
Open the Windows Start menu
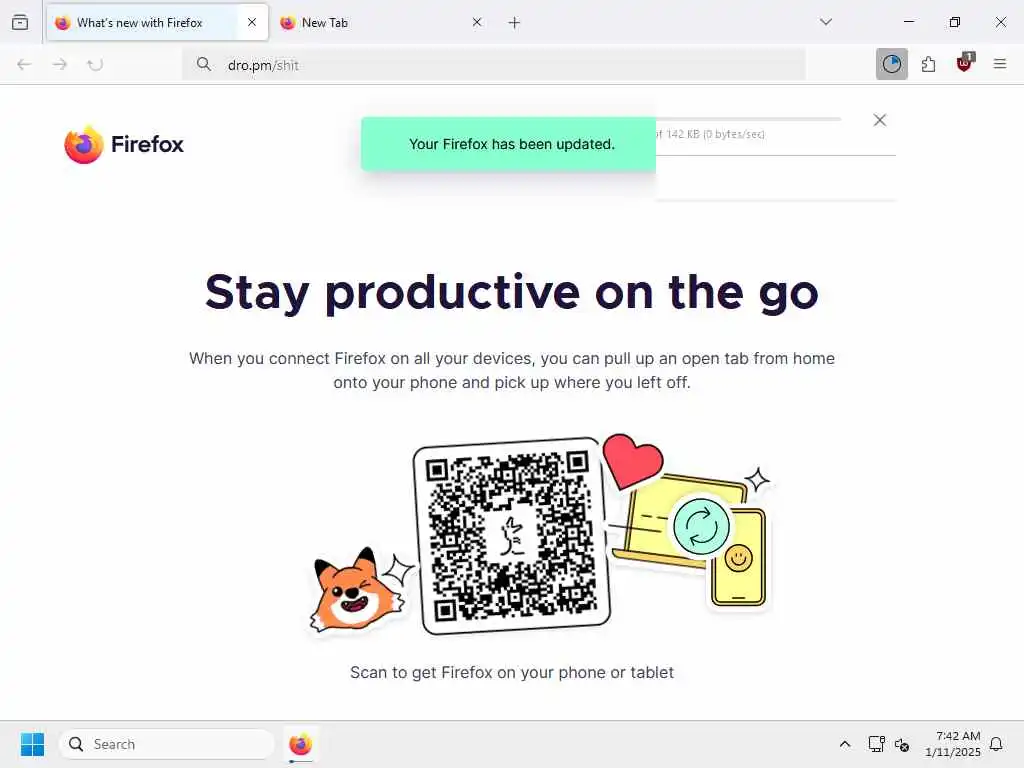tap(32, 744)
